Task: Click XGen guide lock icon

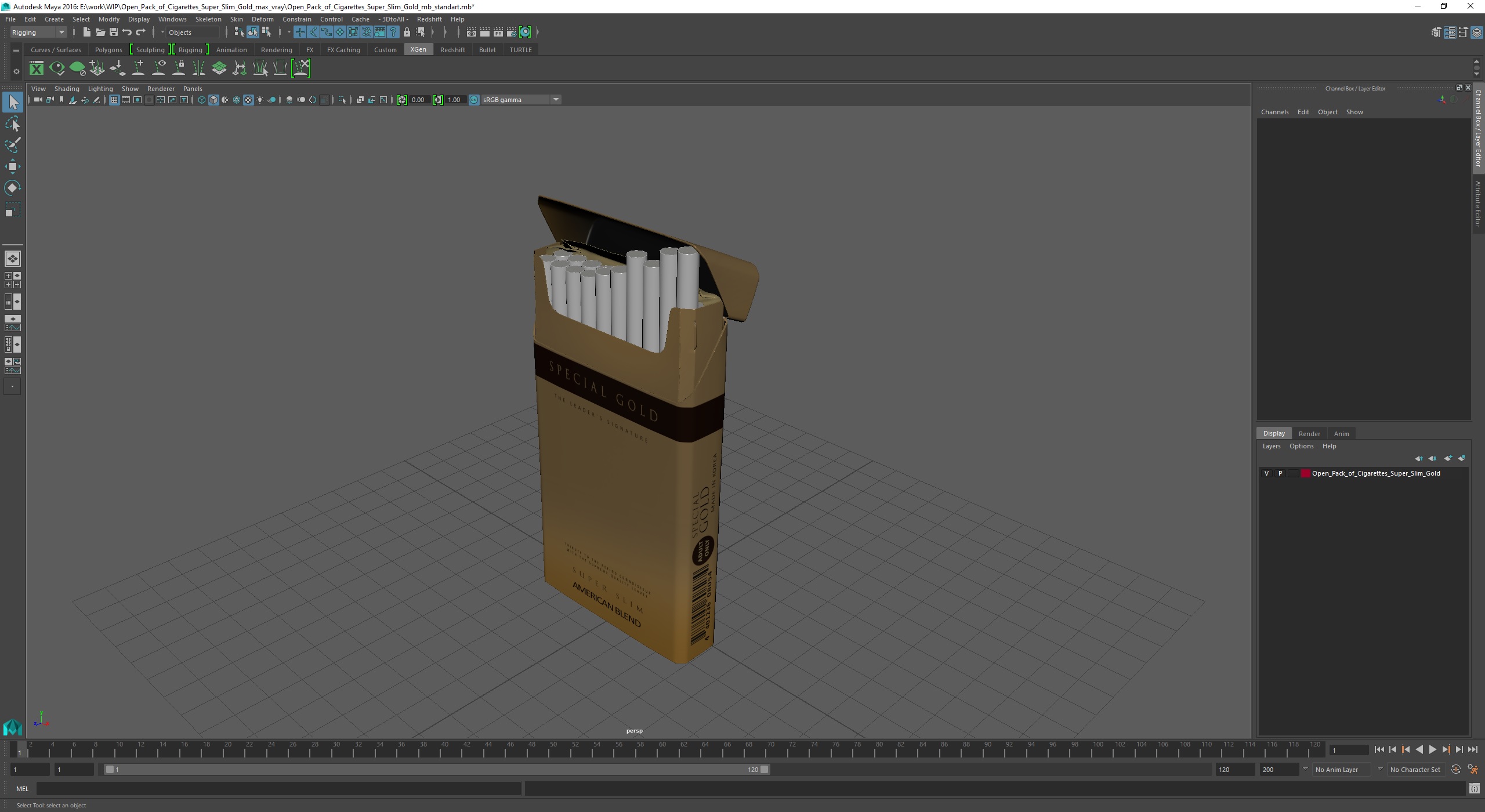Action: (179, 68)
